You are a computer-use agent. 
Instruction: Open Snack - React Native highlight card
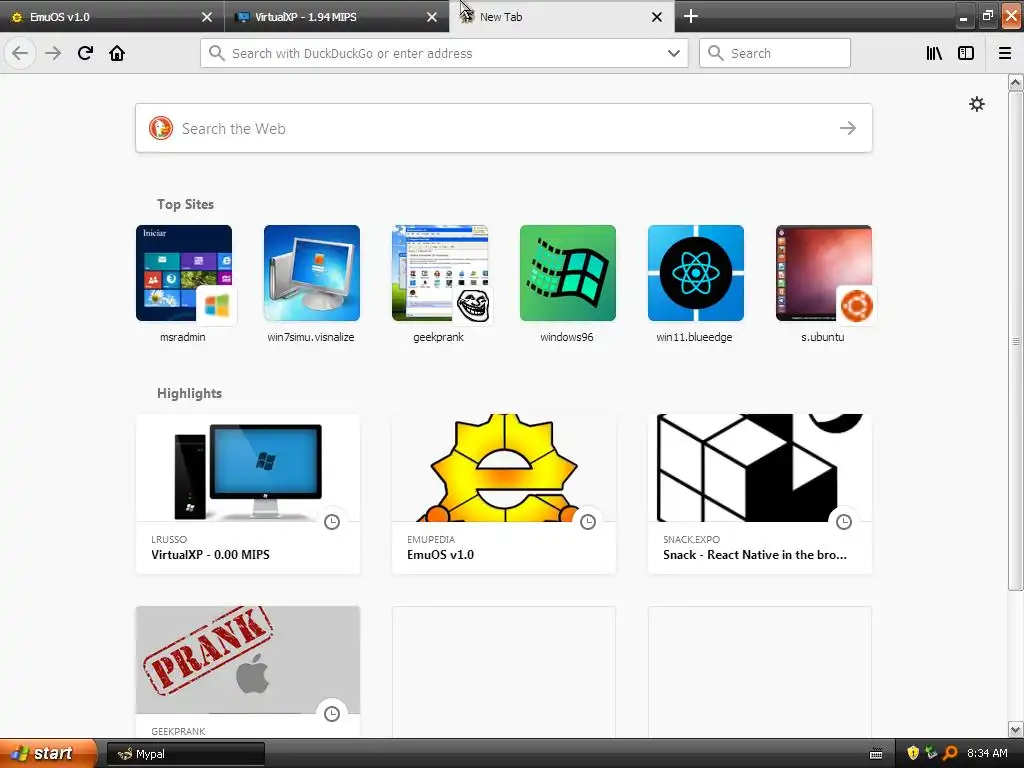point(760,494)
